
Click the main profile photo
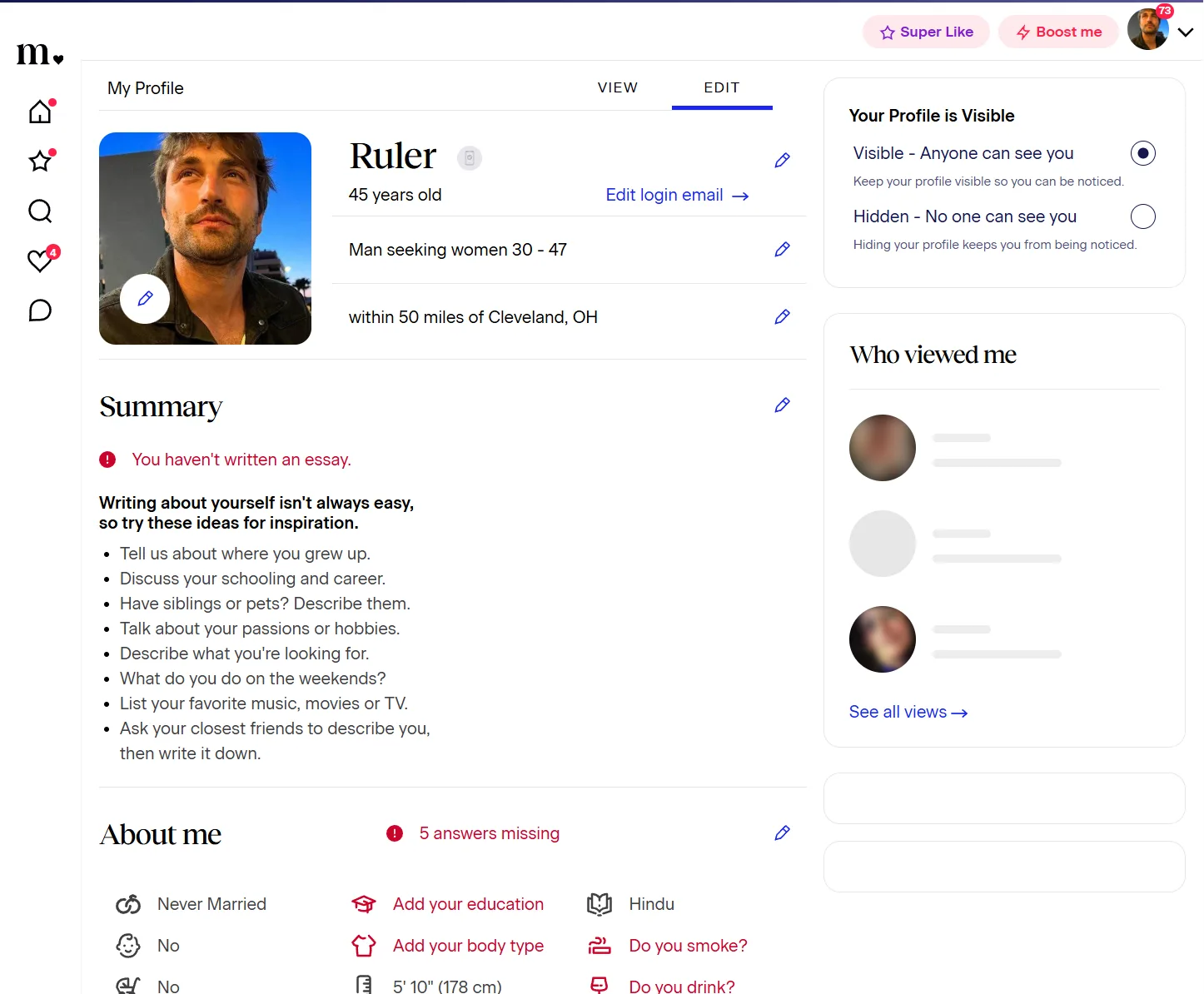tap(205, 238)
